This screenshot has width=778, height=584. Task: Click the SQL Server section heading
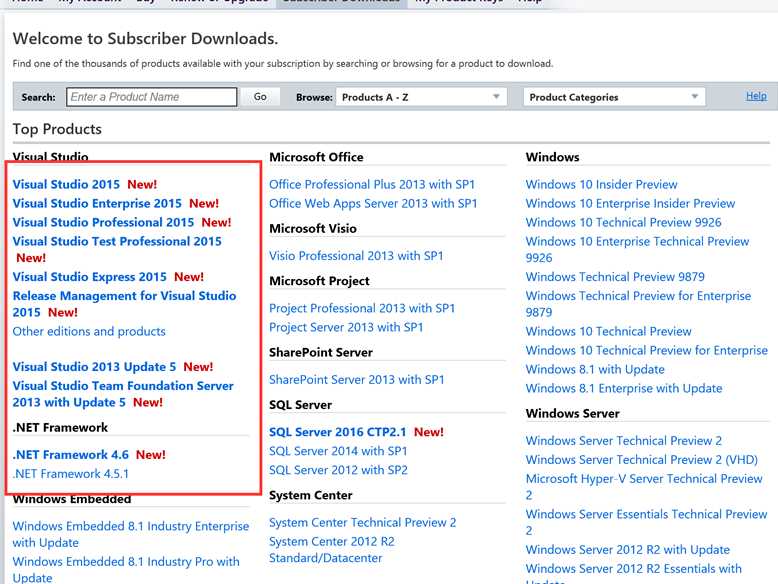pyautogui.click(x=300, y=405)
